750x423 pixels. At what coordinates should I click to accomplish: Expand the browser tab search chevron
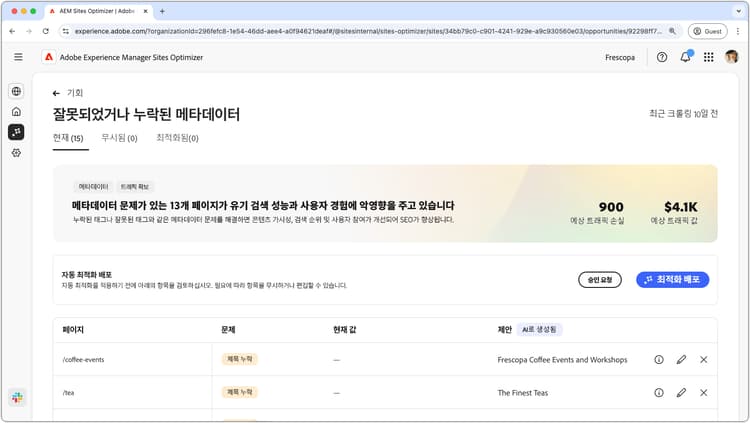click(x=739, y=11)
